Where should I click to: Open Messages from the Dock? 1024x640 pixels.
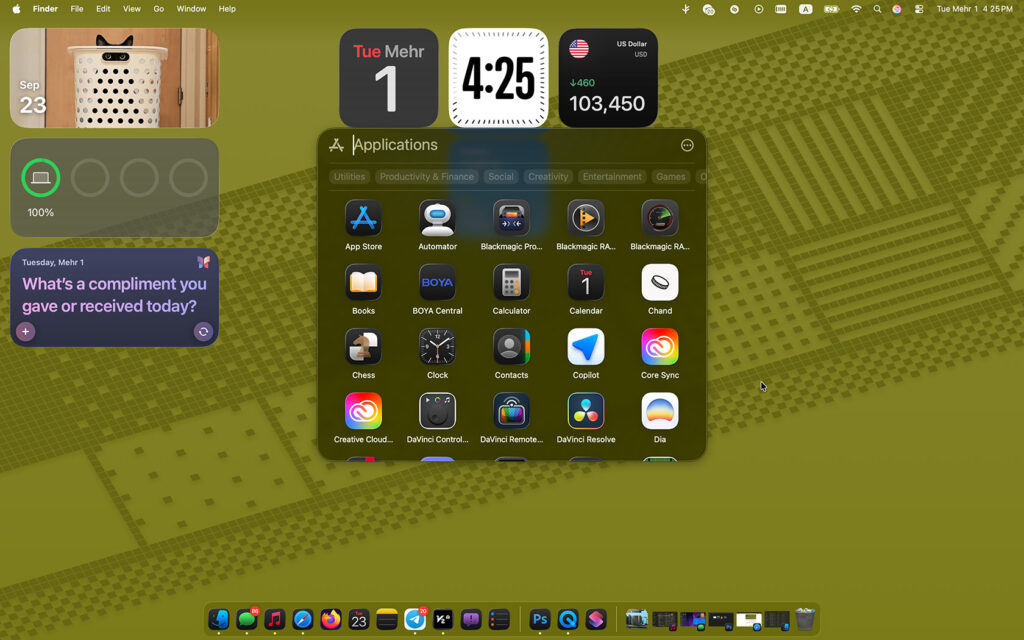pos(246,619)
